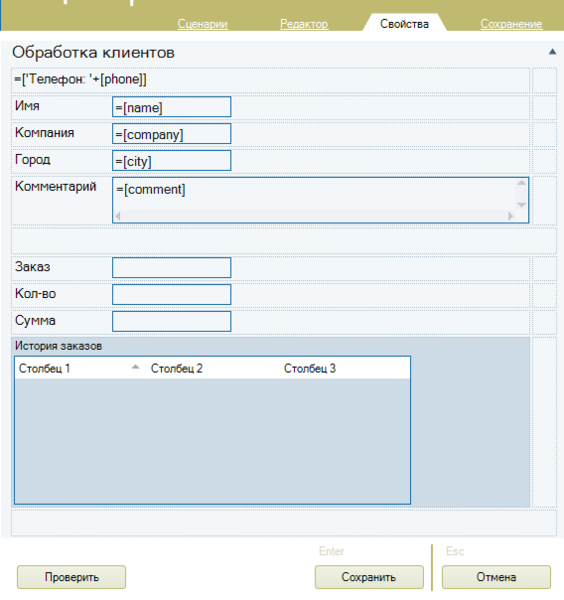
Task: Click comment box scroll up arrow
Action: 522,183
